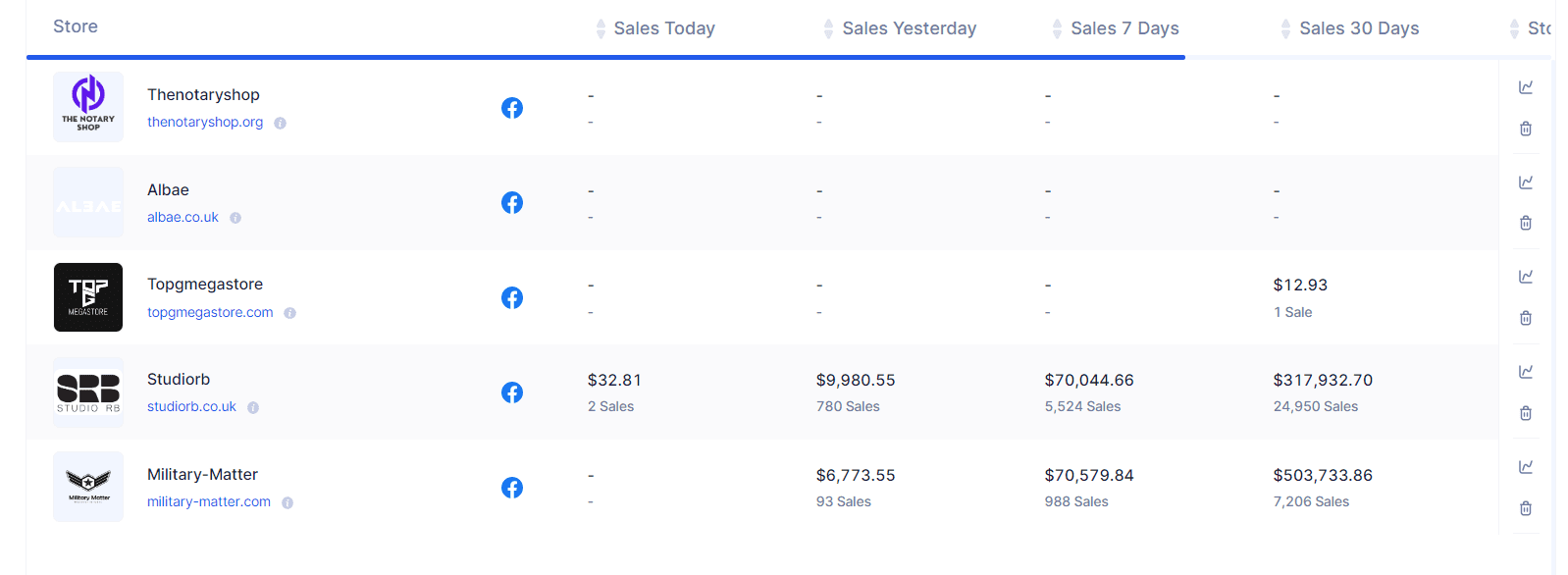Click the trash icon for Topgmegastore
Image resolution: width=1568 pixels, height=575 pixels.
[x=1526, y=318]
